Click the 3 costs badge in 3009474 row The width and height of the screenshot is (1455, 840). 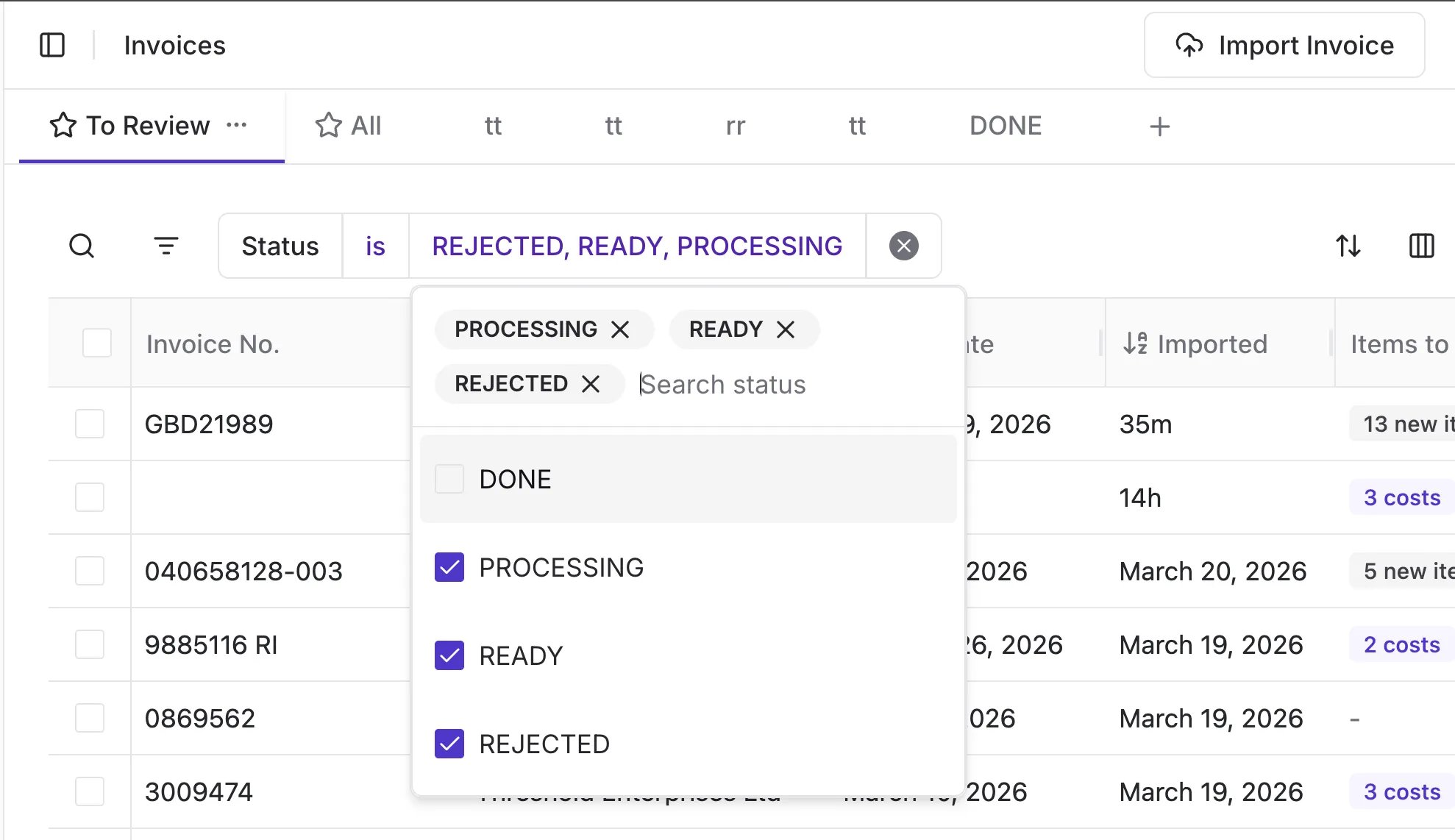click(1402, 791)
